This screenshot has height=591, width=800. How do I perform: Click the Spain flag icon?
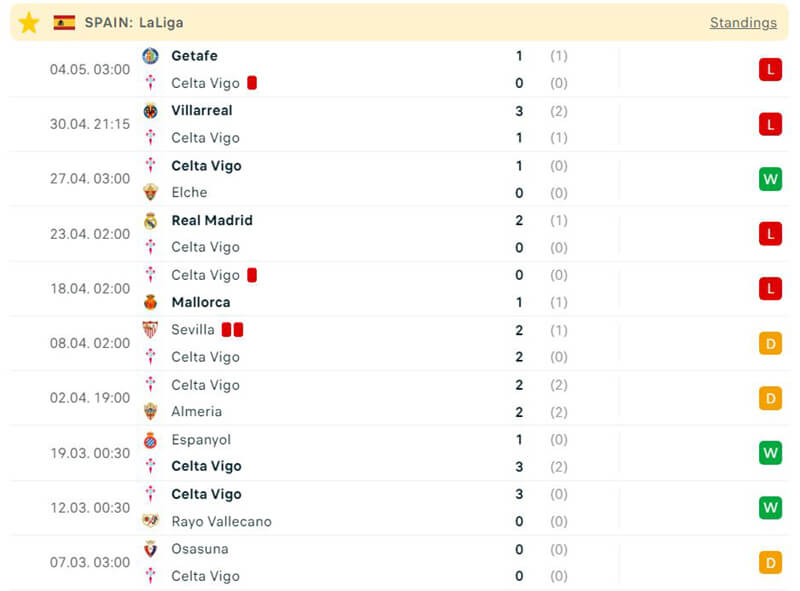click(x=64, y=22)
